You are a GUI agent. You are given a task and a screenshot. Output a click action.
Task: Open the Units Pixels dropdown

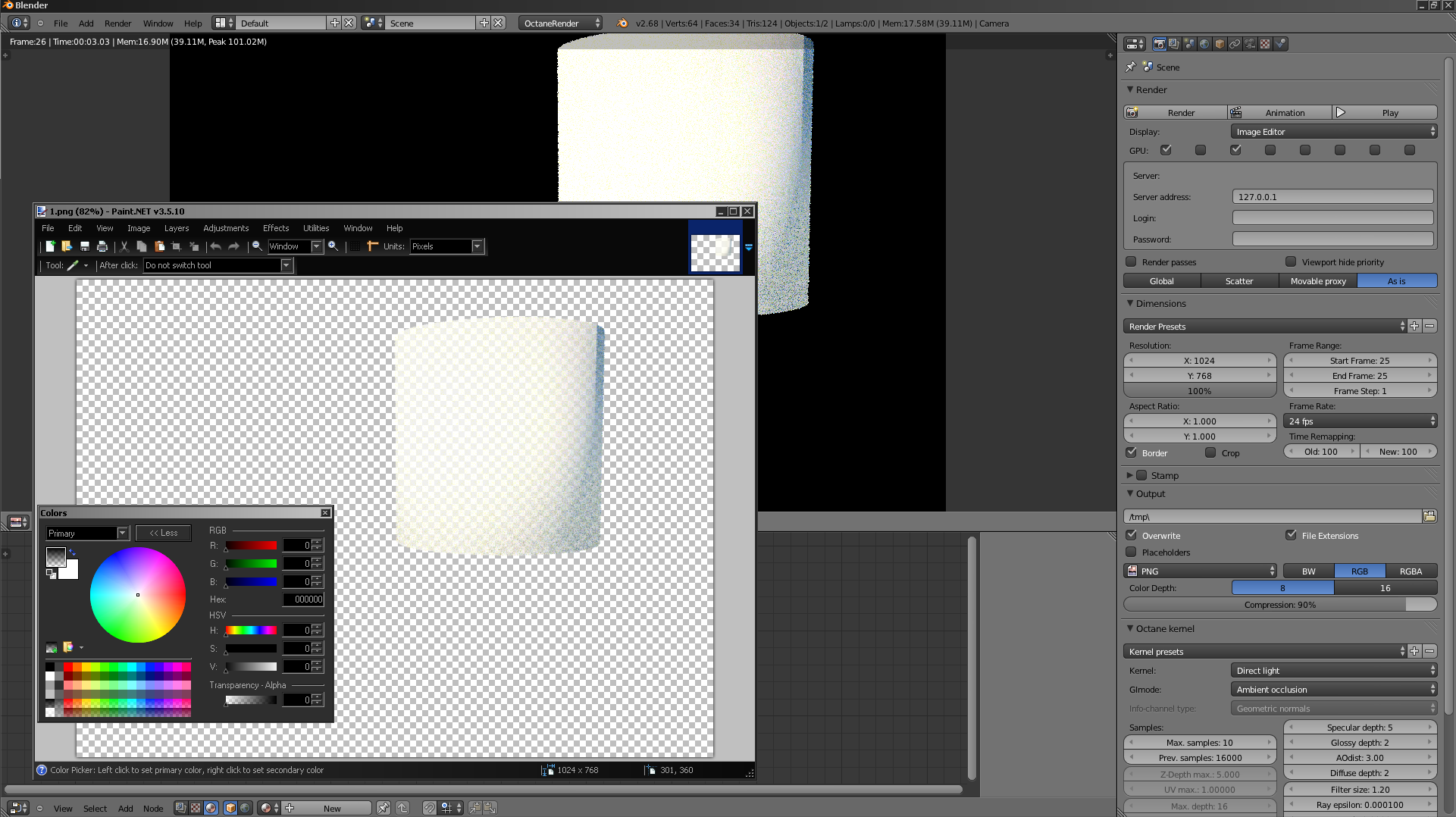[x=446, y=246]
